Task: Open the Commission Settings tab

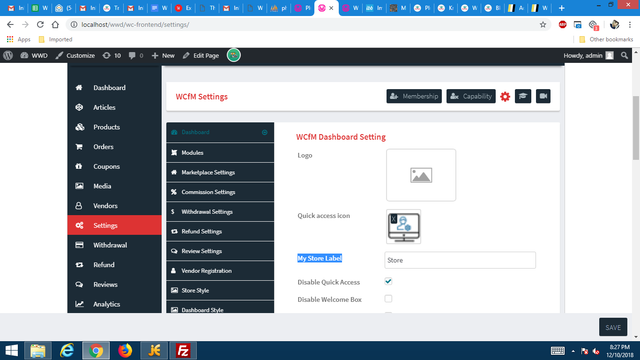Action: click(220, 192)
